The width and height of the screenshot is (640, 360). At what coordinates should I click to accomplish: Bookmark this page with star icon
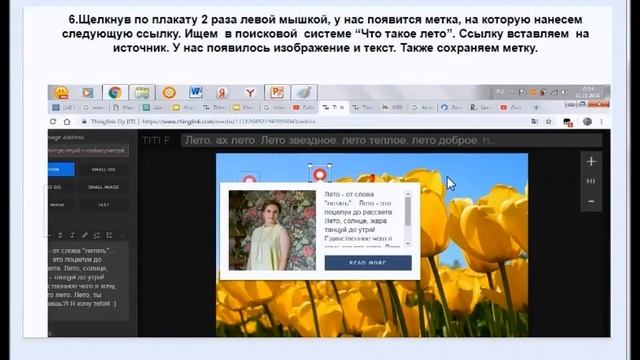[x=549, y=122]
